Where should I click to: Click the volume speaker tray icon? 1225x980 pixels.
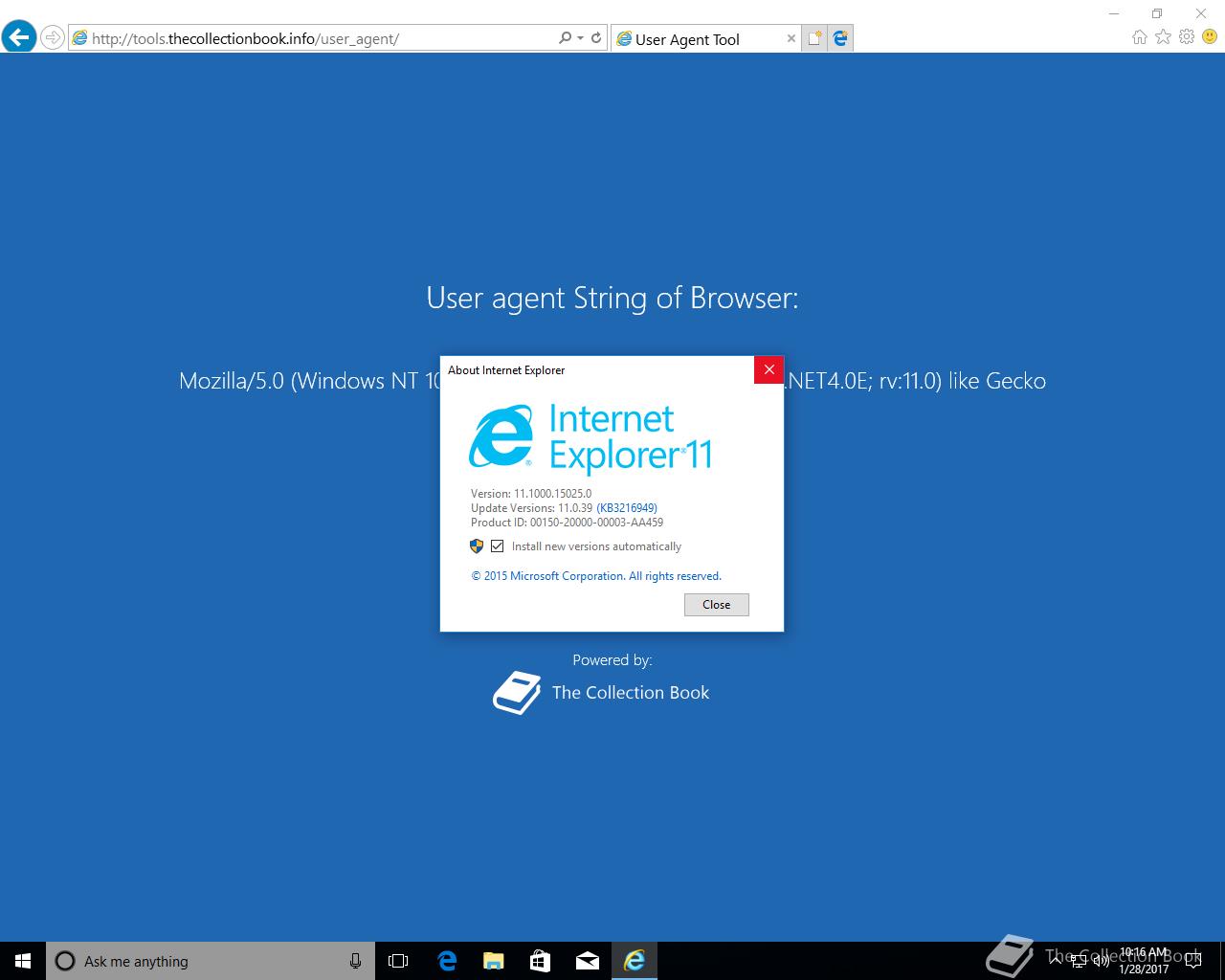point(1101,961)
